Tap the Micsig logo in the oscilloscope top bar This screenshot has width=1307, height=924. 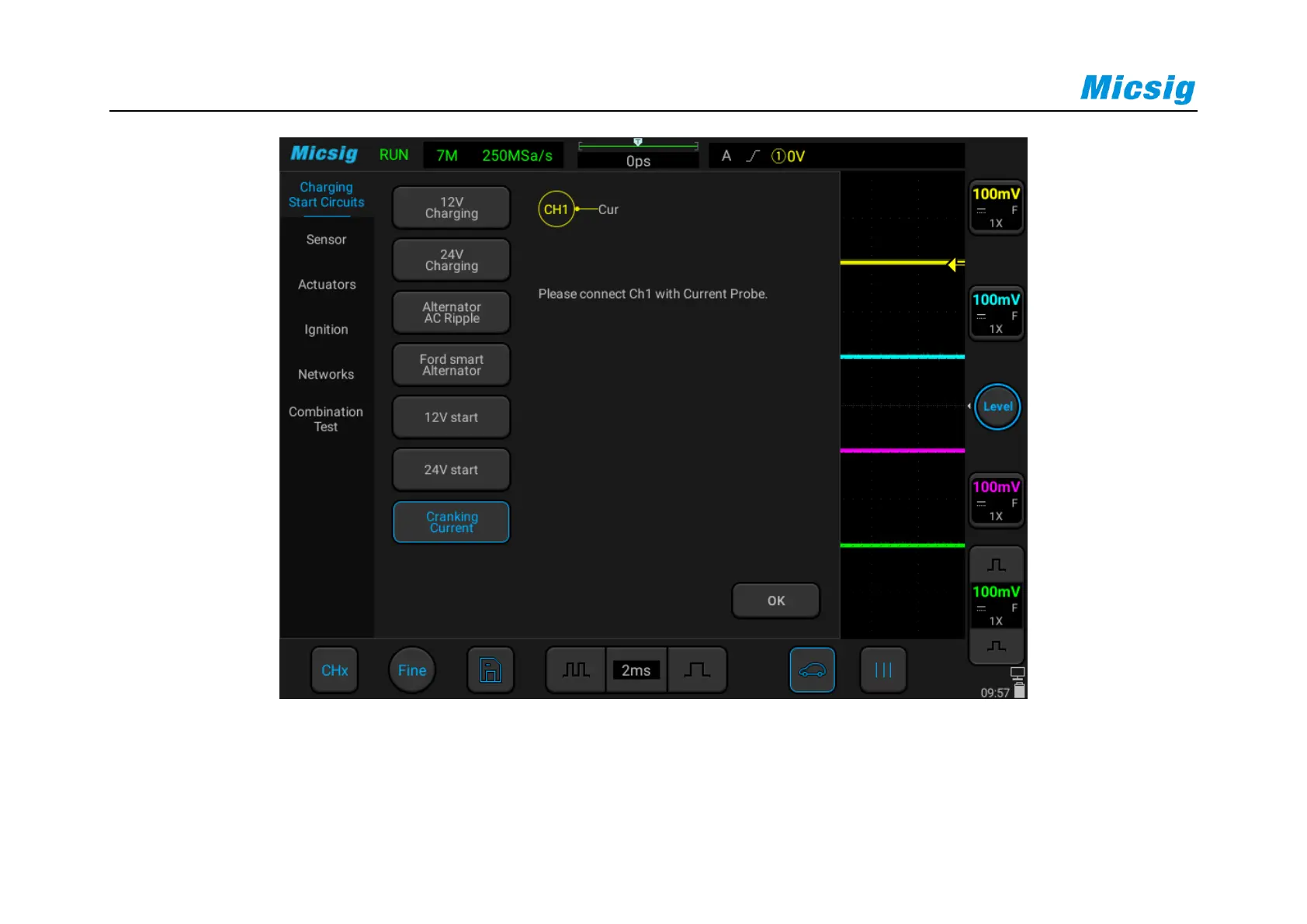(324, 154)
